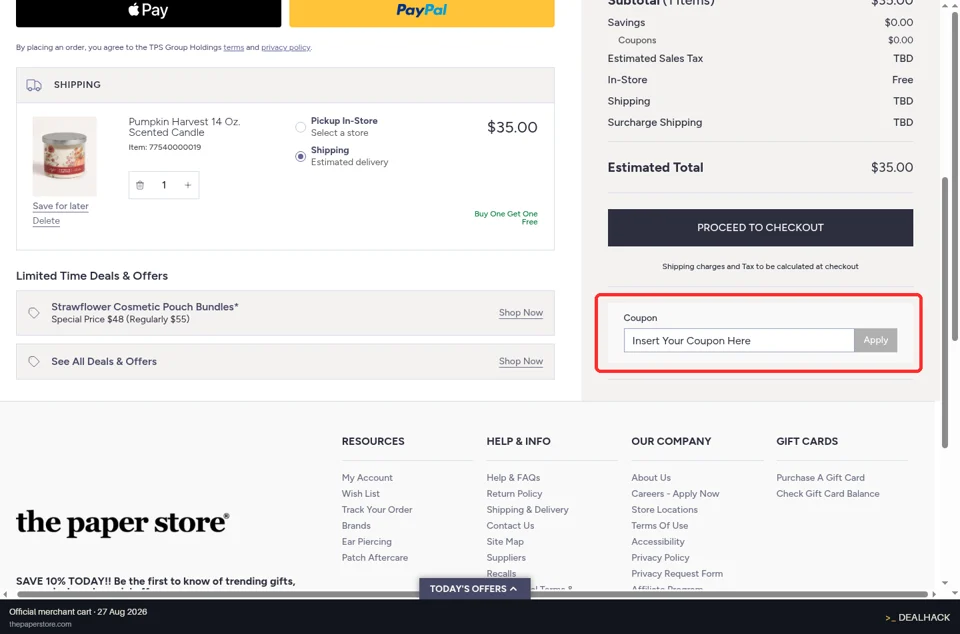Open Ear Piercing footer link
The width and height of the screenshot is (960, 634).
coord(366,541)
